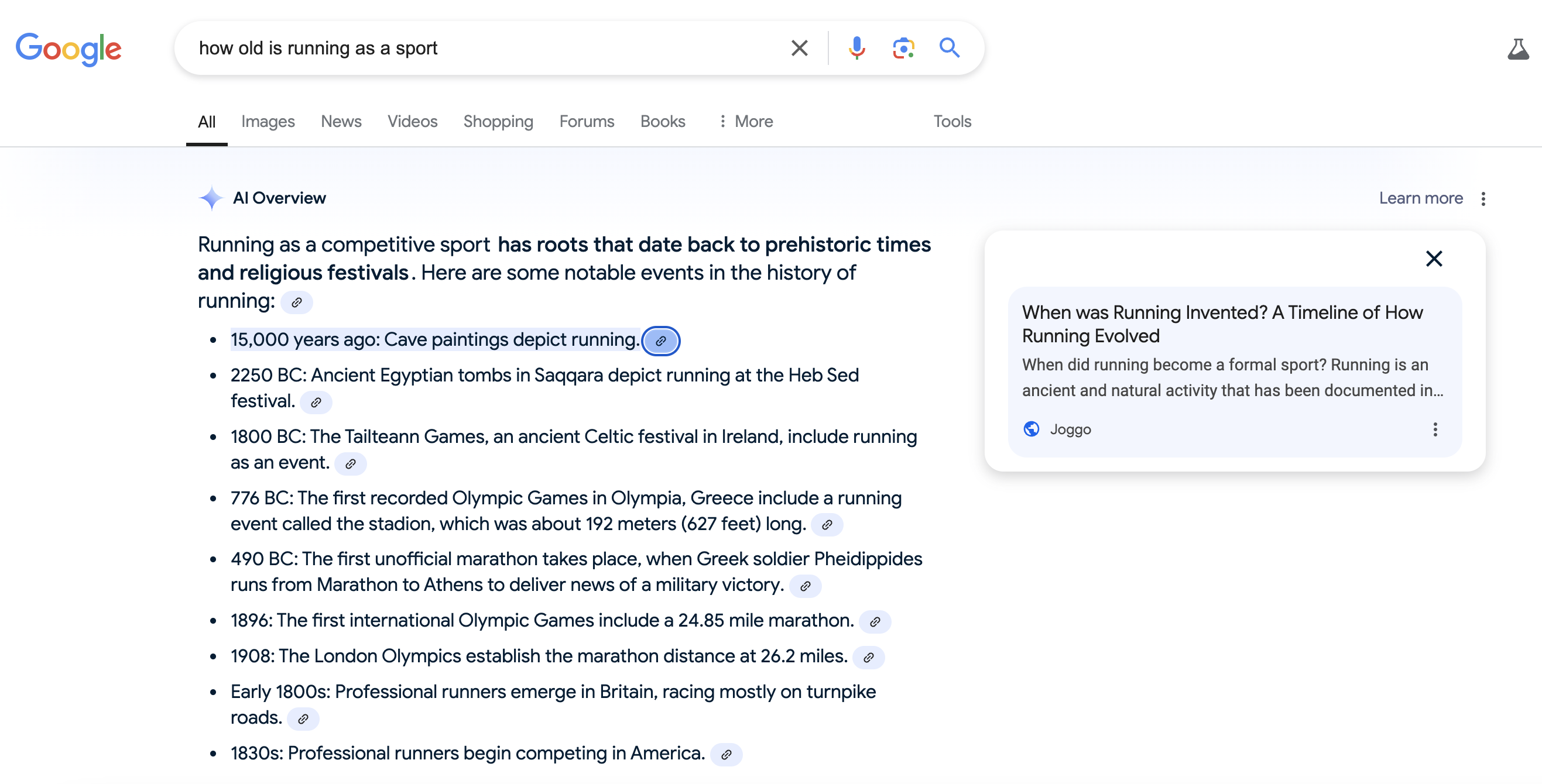
Task: Open source link for 2250 BC bullet
Action: click(316, 402)
